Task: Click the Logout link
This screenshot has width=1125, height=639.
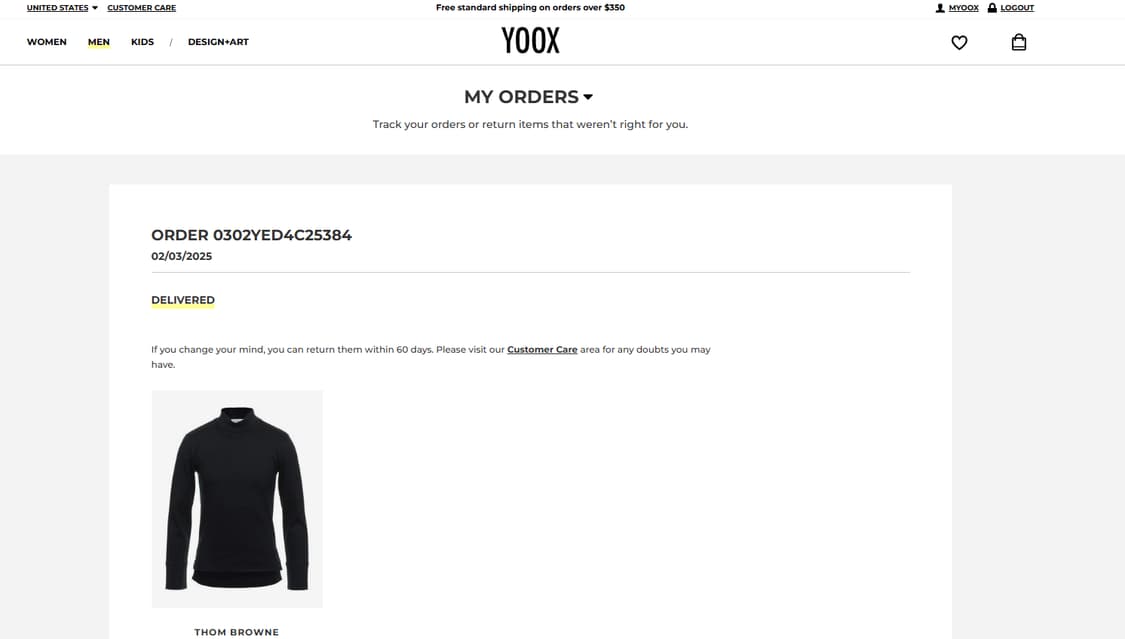Action: (x=1017, y=8)
